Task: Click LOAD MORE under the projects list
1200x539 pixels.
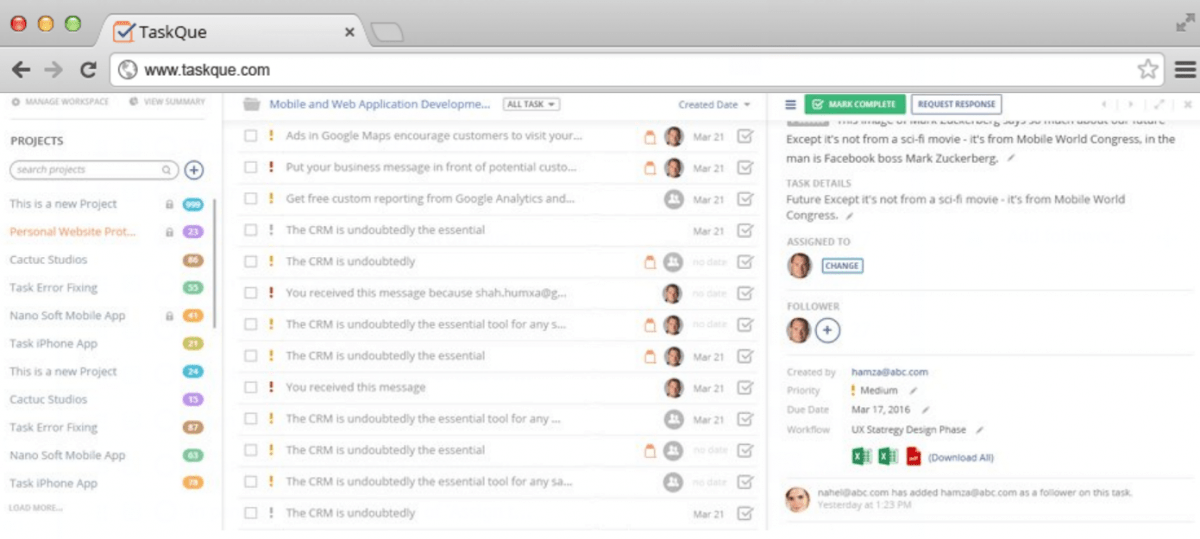Action: 36,508
